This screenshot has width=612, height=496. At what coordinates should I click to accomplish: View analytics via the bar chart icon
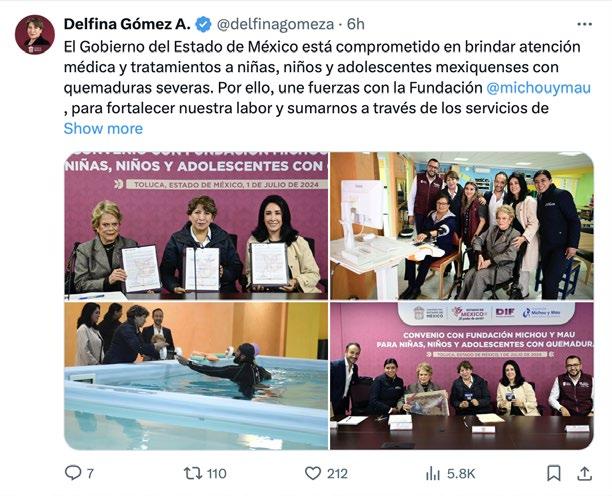coord(433,474)
